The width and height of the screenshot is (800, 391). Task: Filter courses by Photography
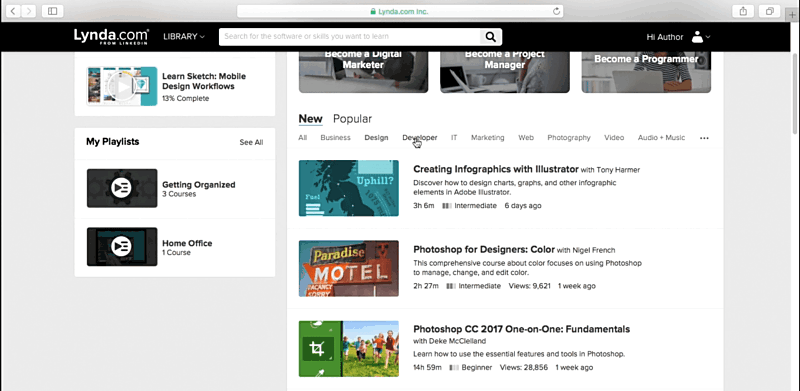click(x=569, y=138)
